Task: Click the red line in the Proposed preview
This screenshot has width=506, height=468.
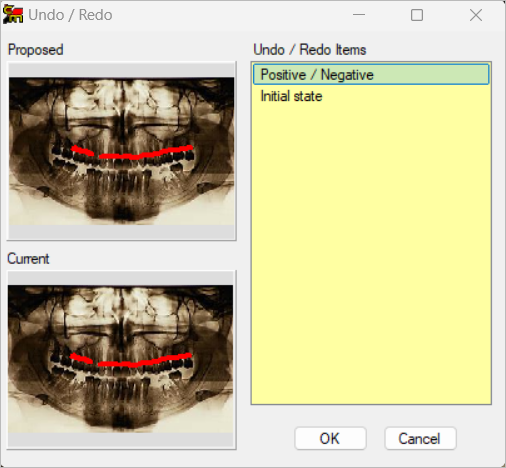Action: point(132,153)
